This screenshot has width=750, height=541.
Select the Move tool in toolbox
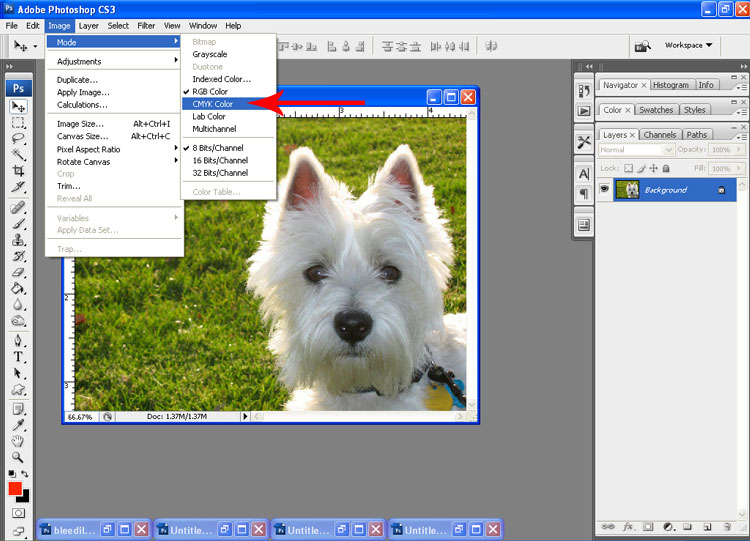[18, 106]
